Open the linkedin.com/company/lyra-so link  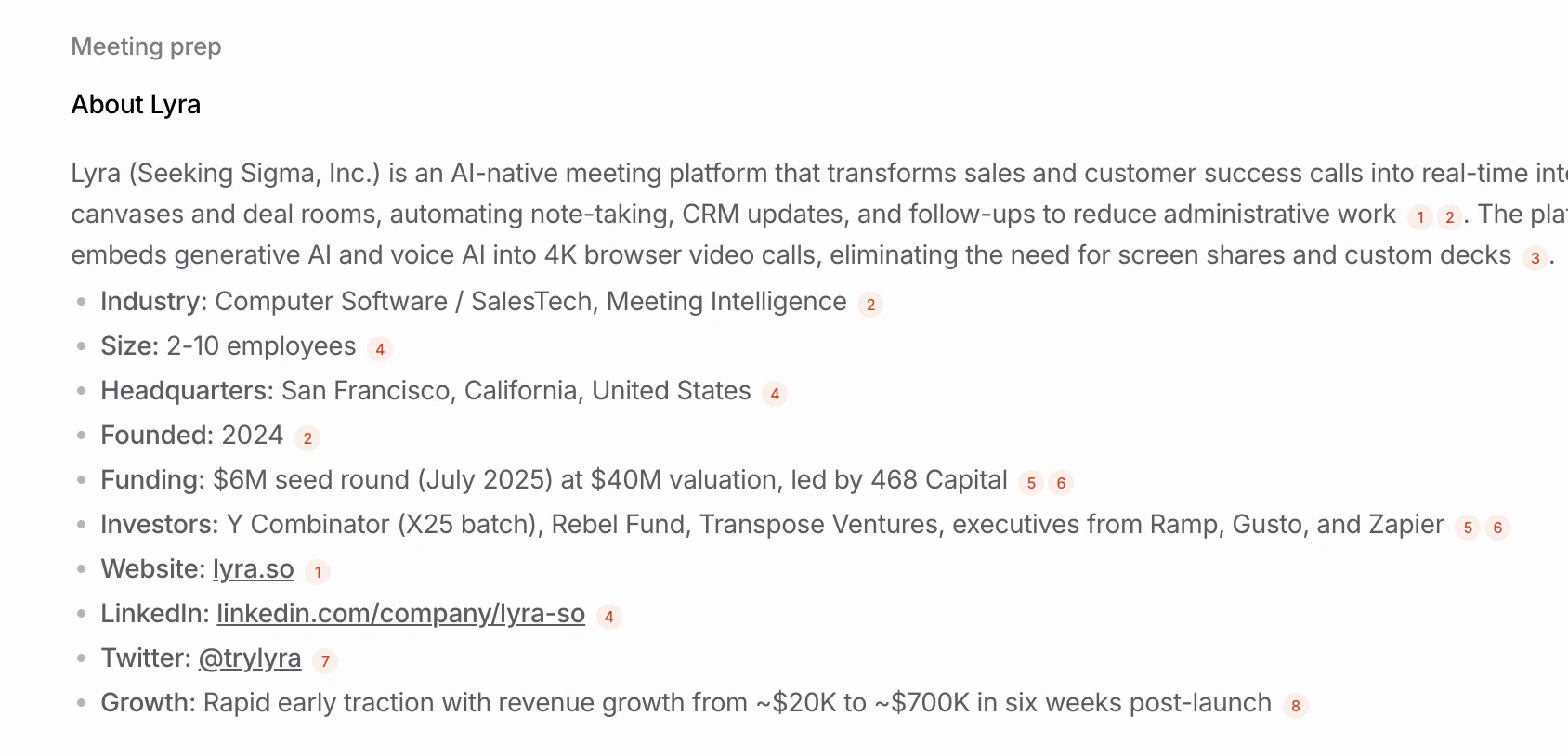coord(400,614)
